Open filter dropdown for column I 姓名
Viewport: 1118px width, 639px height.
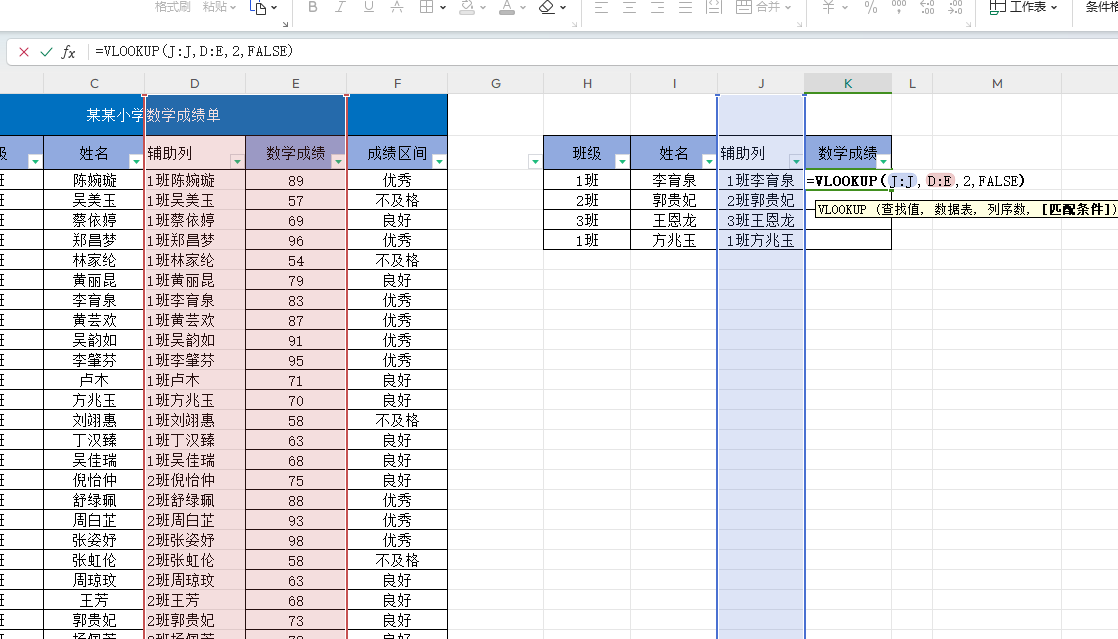pyautogui.click(x=709, y=162)
